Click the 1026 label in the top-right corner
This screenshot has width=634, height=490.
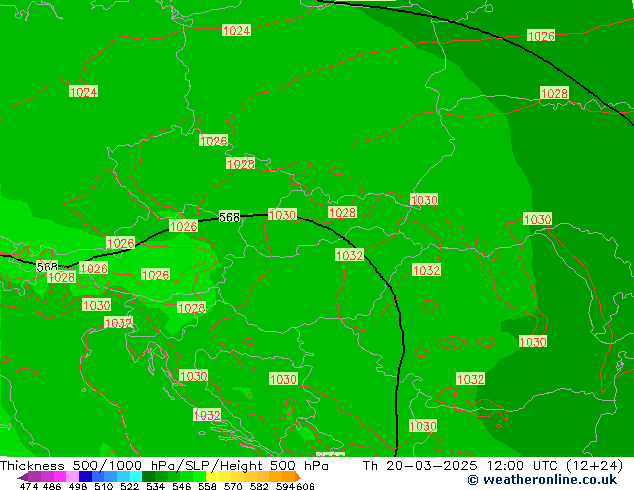[541, 36]
